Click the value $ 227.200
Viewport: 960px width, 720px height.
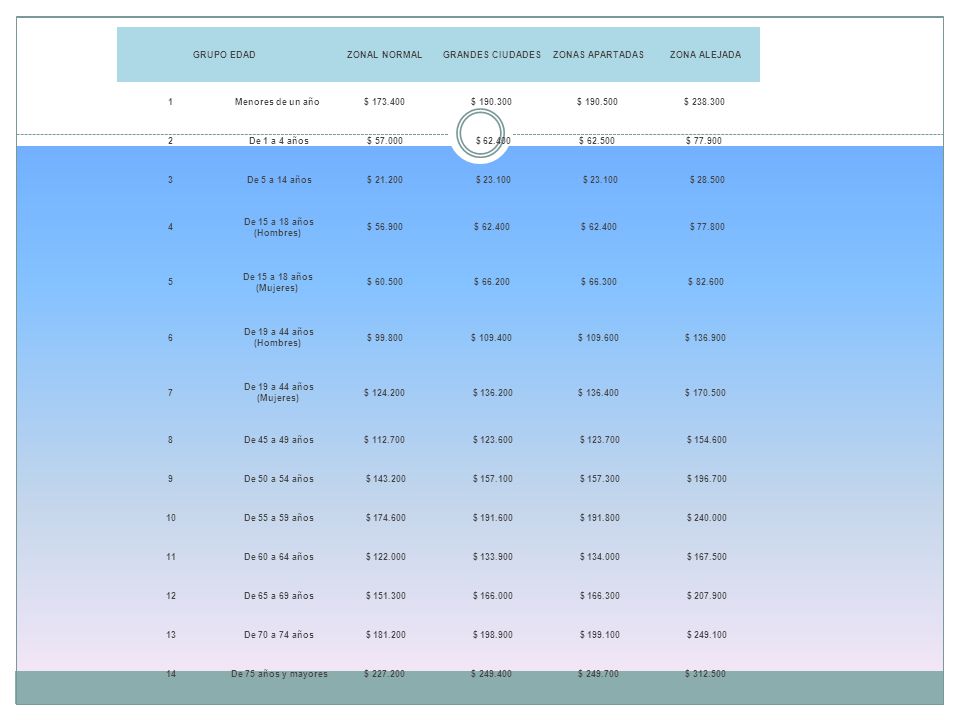(384, 674)
